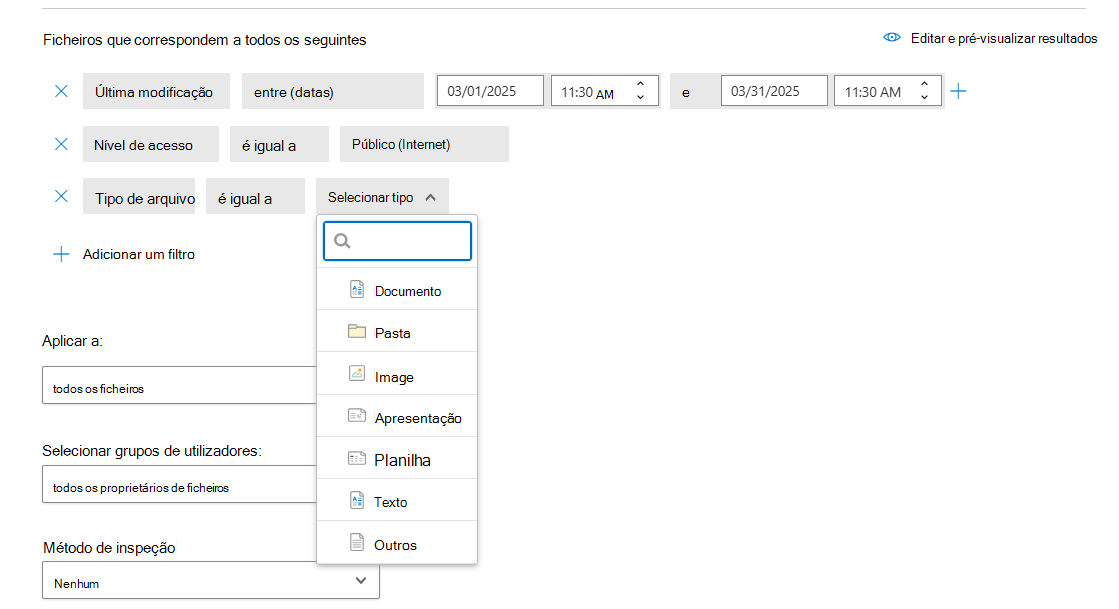The image size is (1119, 609).
Task: Remove the Última modificação filter row
Action: (x=61, y=91)
